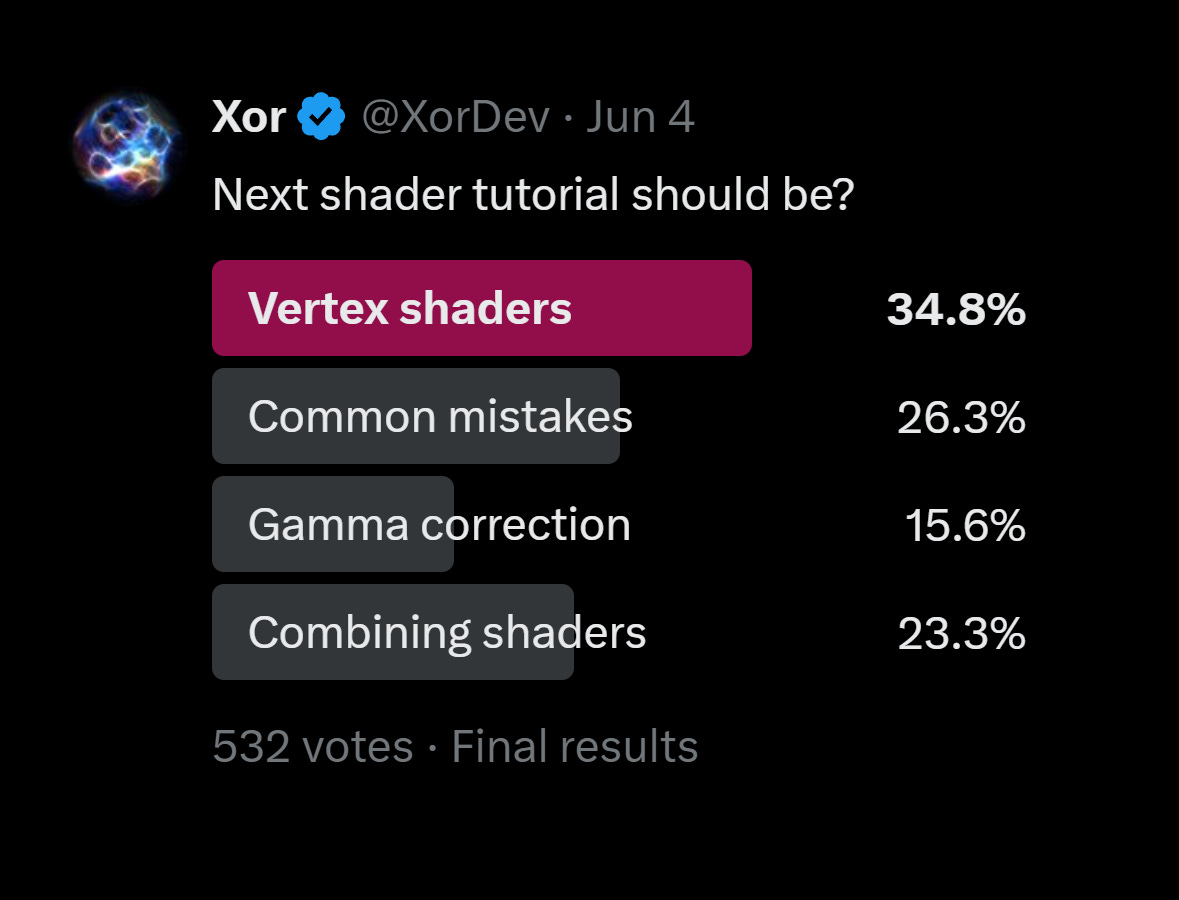The width and height of the screenshot is (1179, 900).
Task: Click the winning Vertex shaders result bar
Action: pos(482,308)
